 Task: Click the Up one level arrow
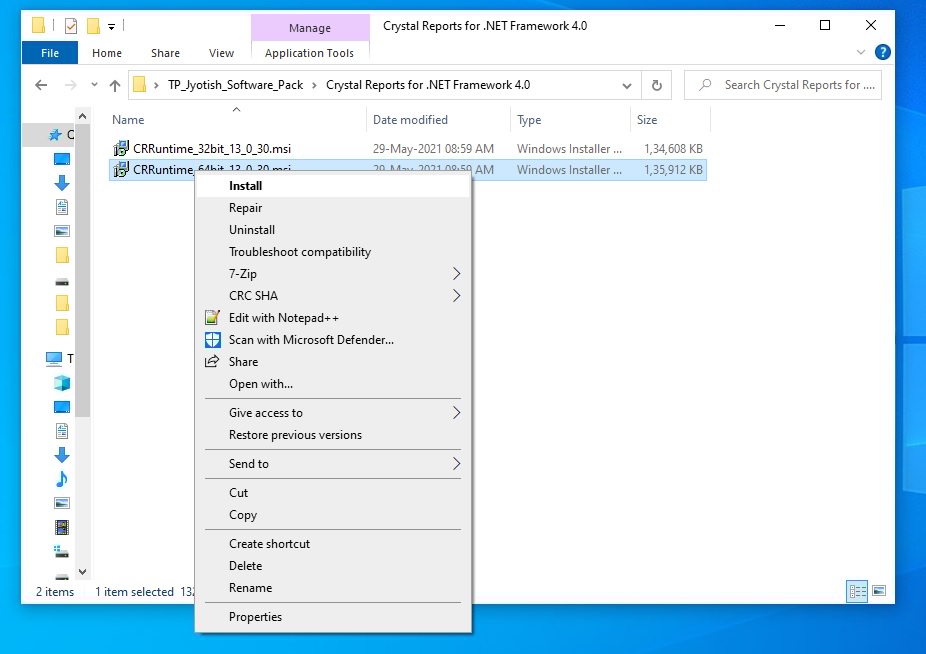115,86
